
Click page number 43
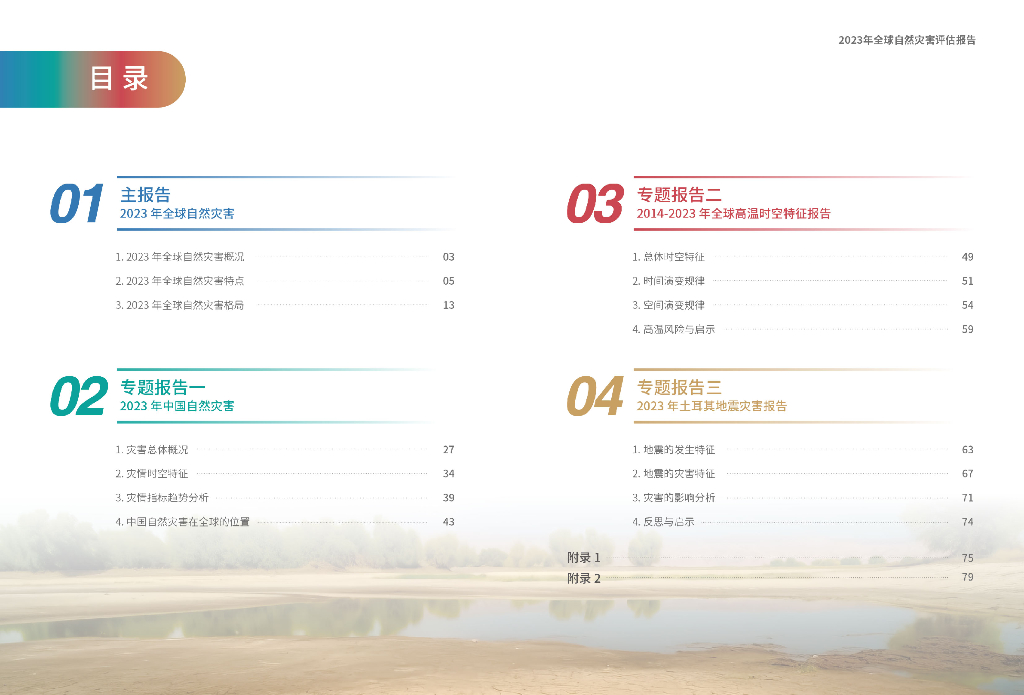(x=449, y=522)
